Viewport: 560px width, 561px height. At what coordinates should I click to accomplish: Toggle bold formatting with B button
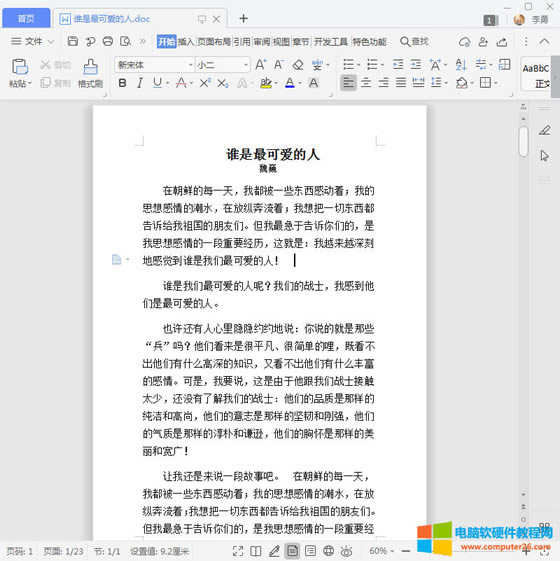(122, 83)
